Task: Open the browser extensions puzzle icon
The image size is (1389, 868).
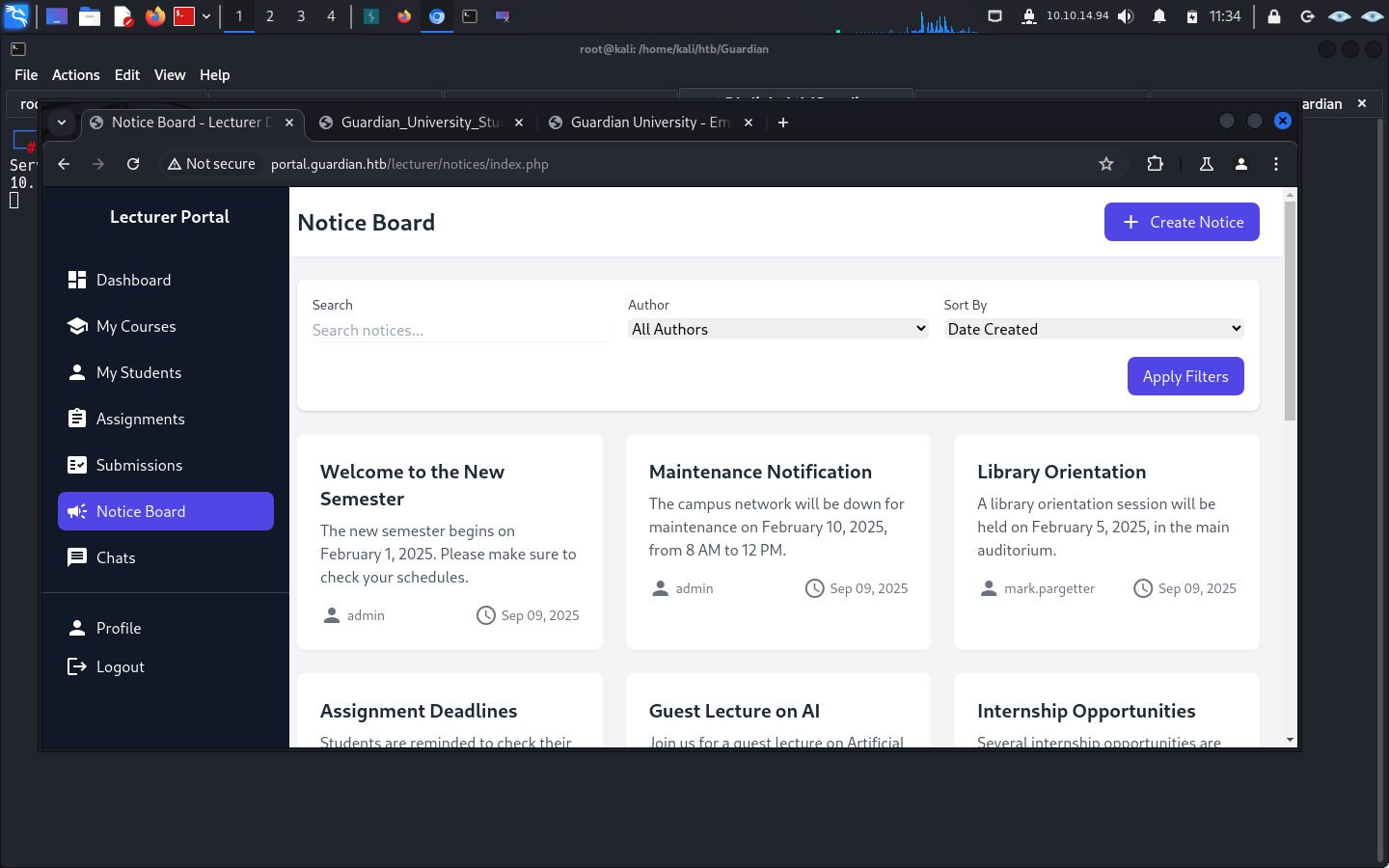Action: point(1155,164)
